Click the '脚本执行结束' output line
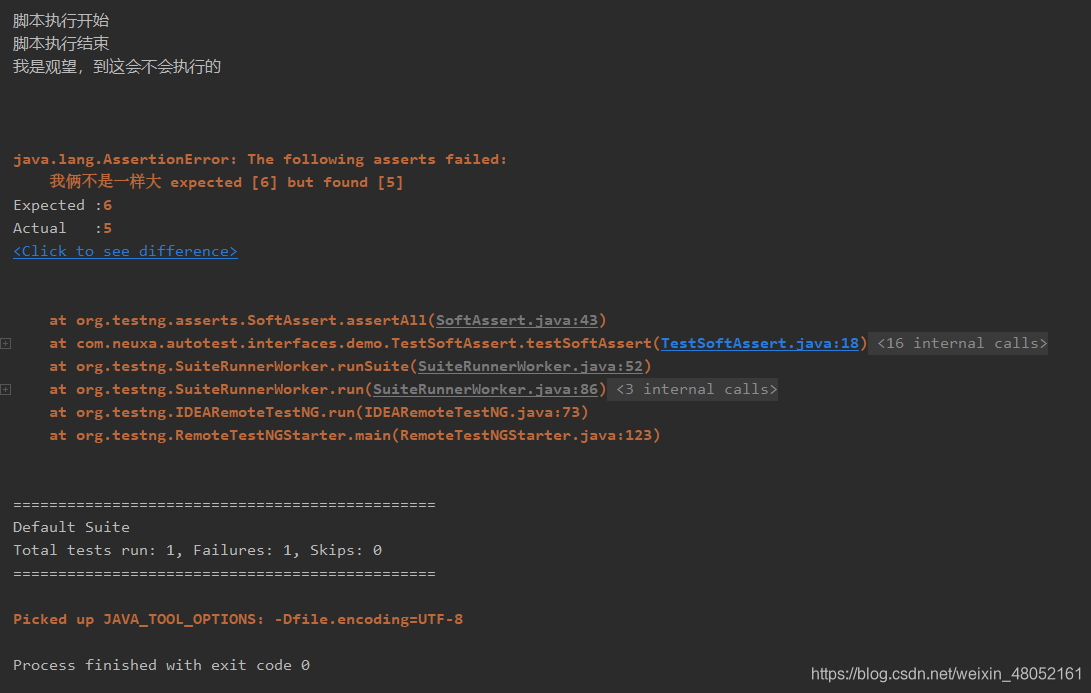Viewport: 1091px width, 693px height. coord(61,44)
